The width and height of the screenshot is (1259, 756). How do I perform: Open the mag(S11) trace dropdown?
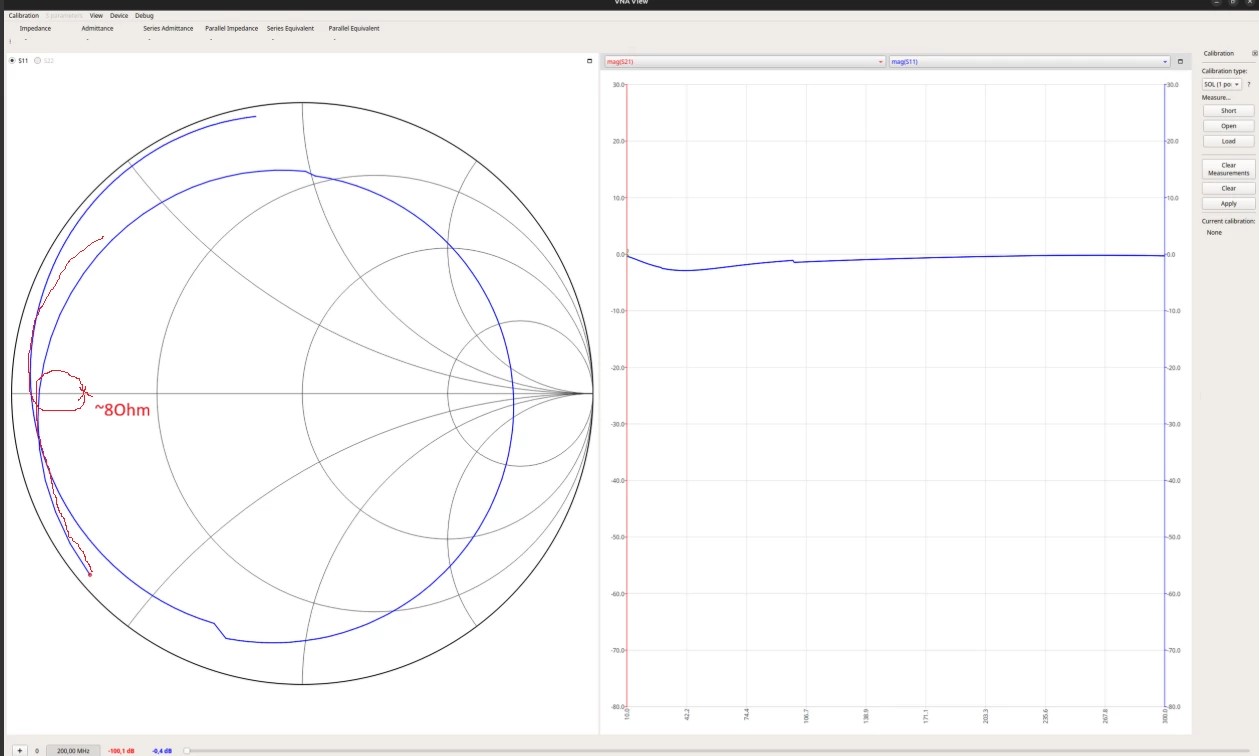(1029, 62)
